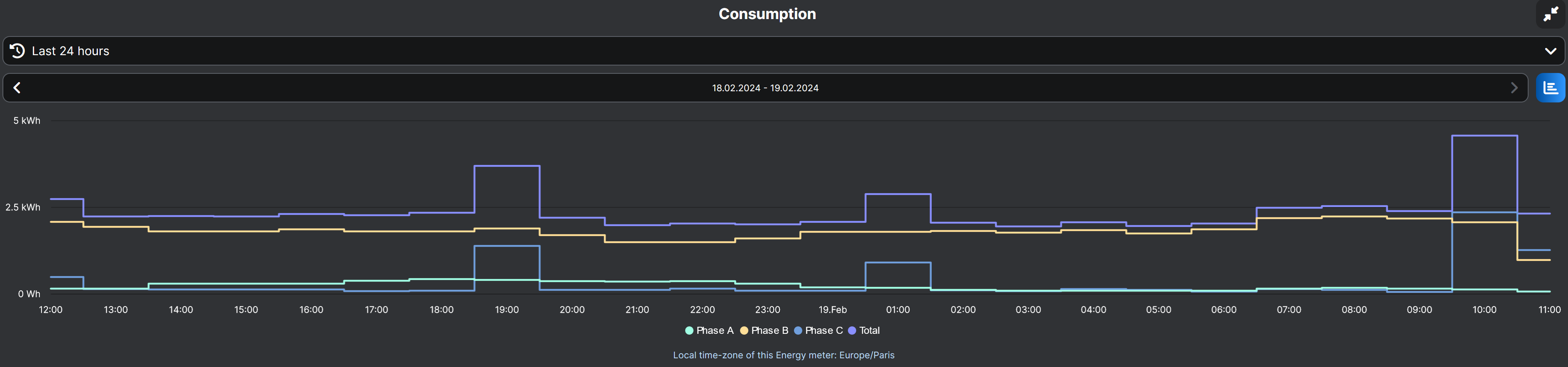Image resolution: width=1568 pixels, height=367 pixels.
Task: Expand period selector using chevron arrow
Action: click(x=1550, y=51)
